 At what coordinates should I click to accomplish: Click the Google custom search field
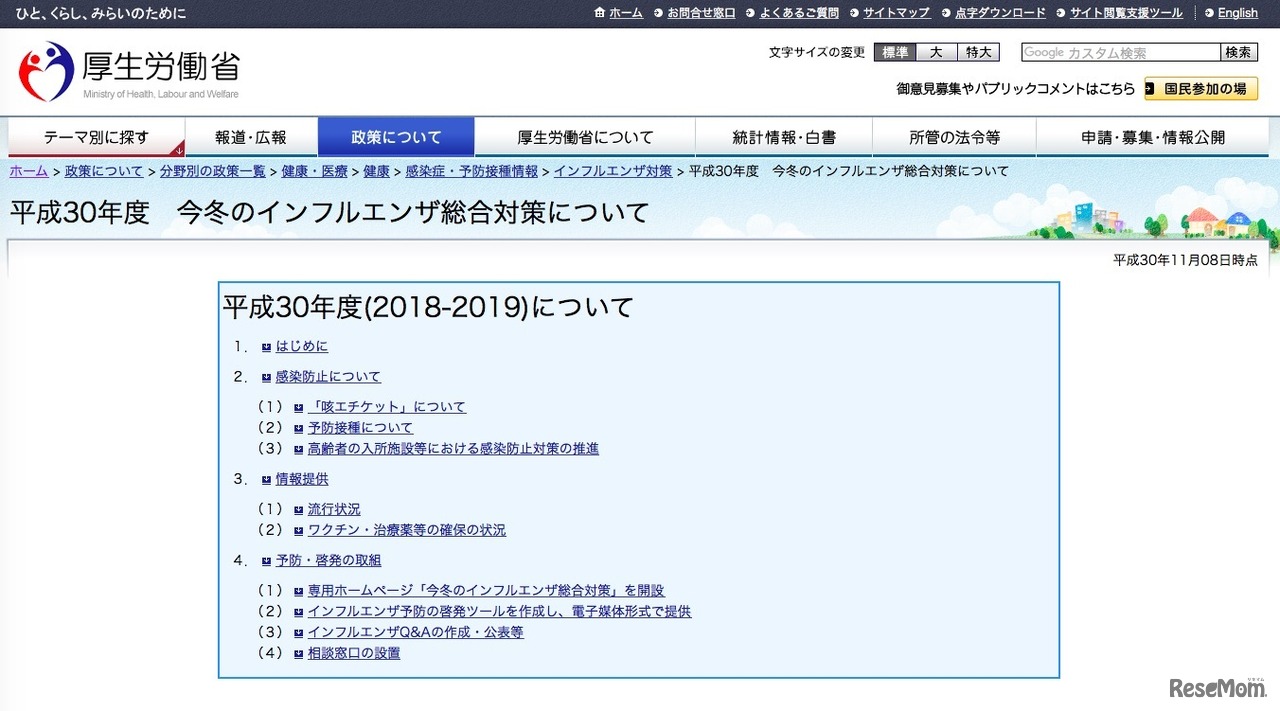coord(1120,53)
